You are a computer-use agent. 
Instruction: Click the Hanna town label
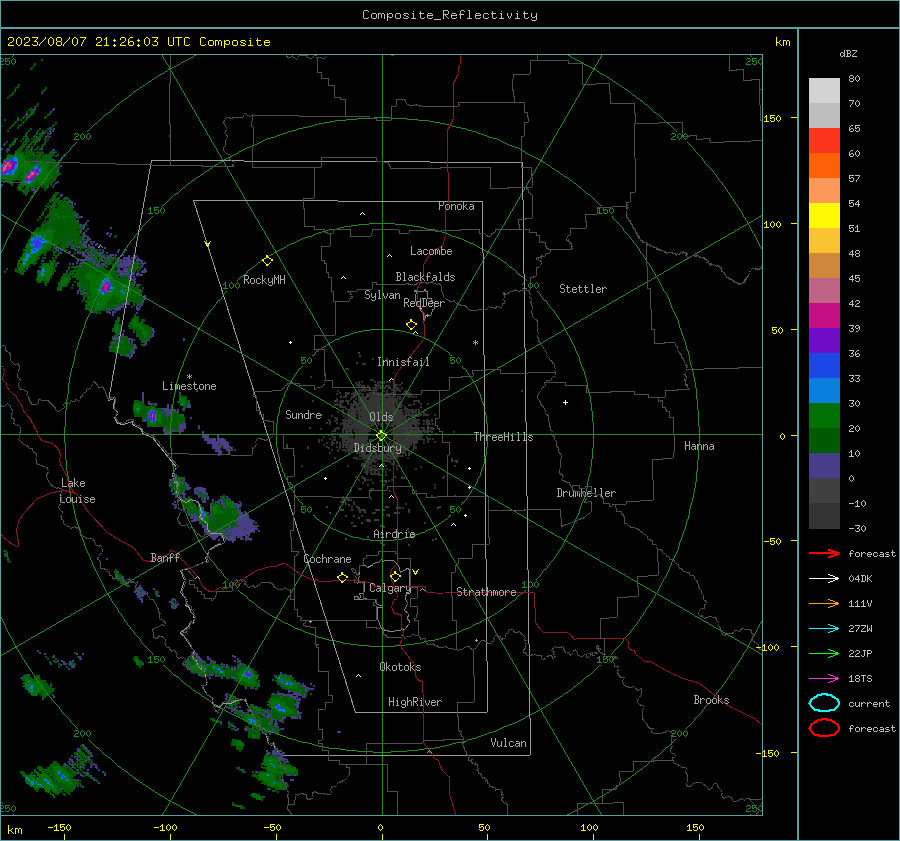click(x=699, y=446)
